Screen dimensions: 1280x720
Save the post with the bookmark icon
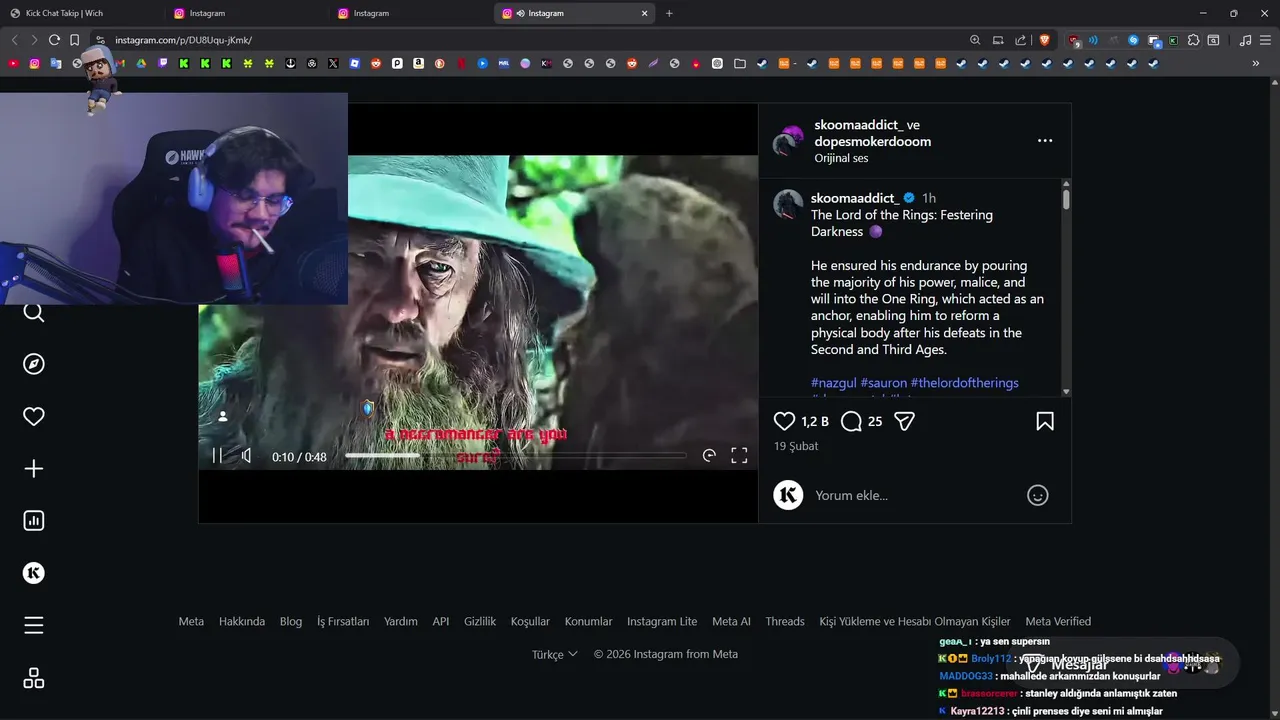1045,422
